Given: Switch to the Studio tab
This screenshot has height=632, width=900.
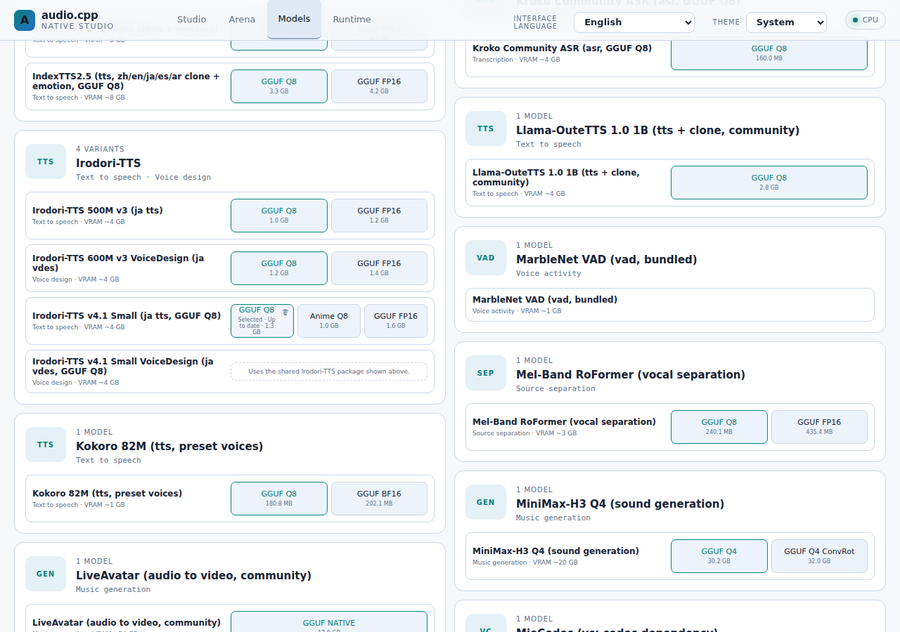Looking at the screenshot, I should 192,20.
